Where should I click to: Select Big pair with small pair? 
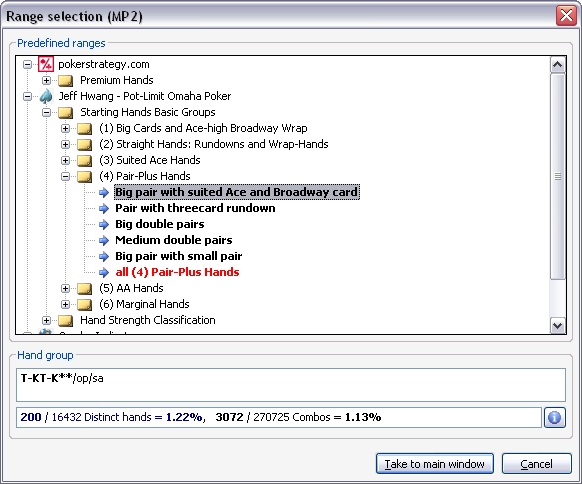tap(179, 256)
